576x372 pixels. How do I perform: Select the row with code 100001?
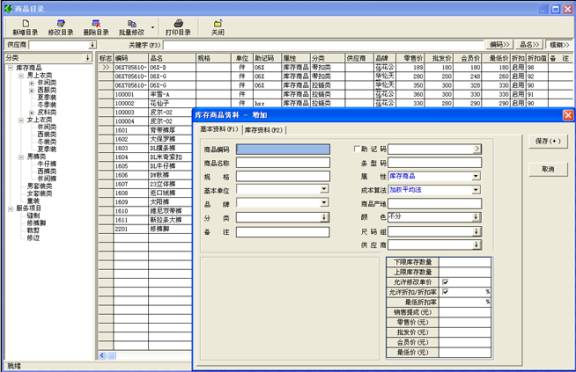pyautogui.click(x=334, y=94)
